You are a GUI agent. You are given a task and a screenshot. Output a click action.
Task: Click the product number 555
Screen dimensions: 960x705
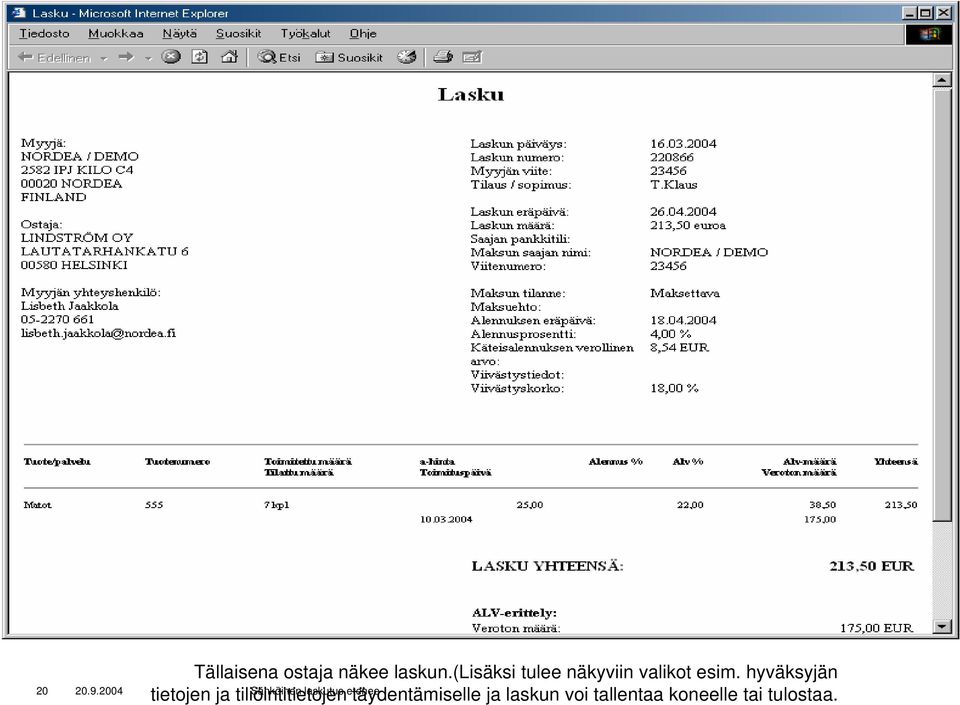coord(154,505)
